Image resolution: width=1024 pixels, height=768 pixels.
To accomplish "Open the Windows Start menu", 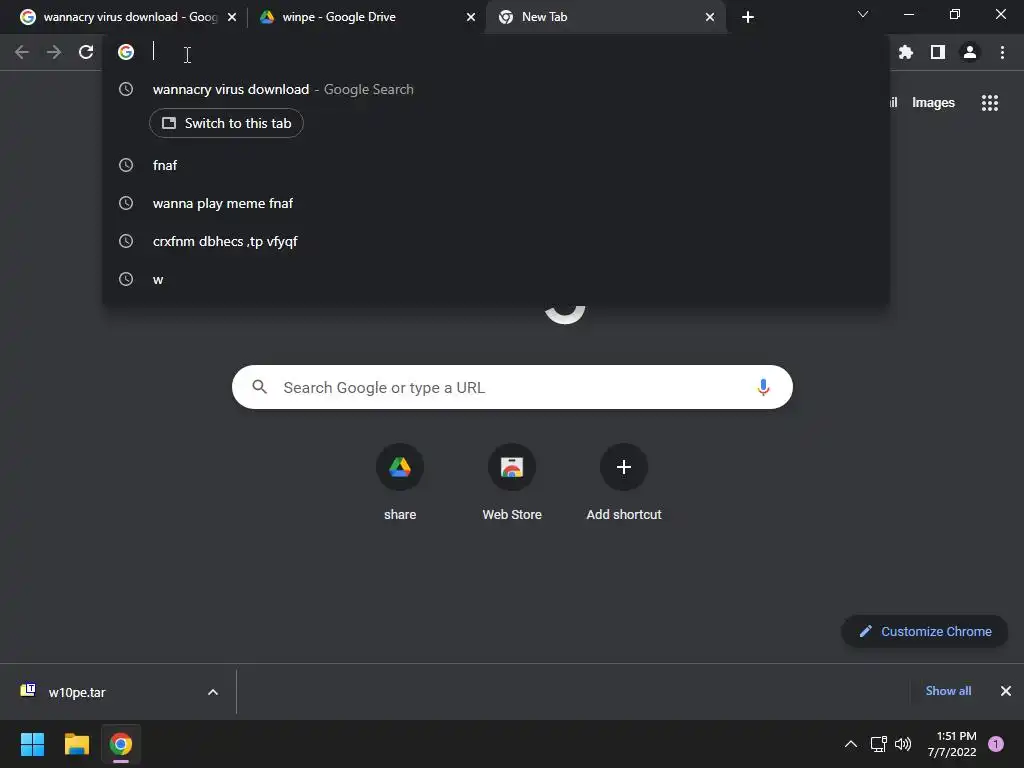I will coord(32,744).
